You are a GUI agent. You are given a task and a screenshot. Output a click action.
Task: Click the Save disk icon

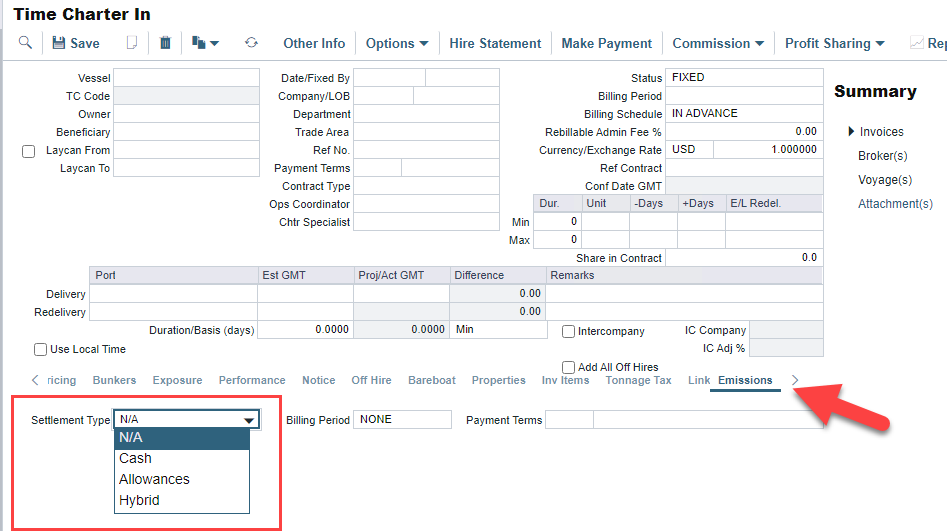(59, 43)
